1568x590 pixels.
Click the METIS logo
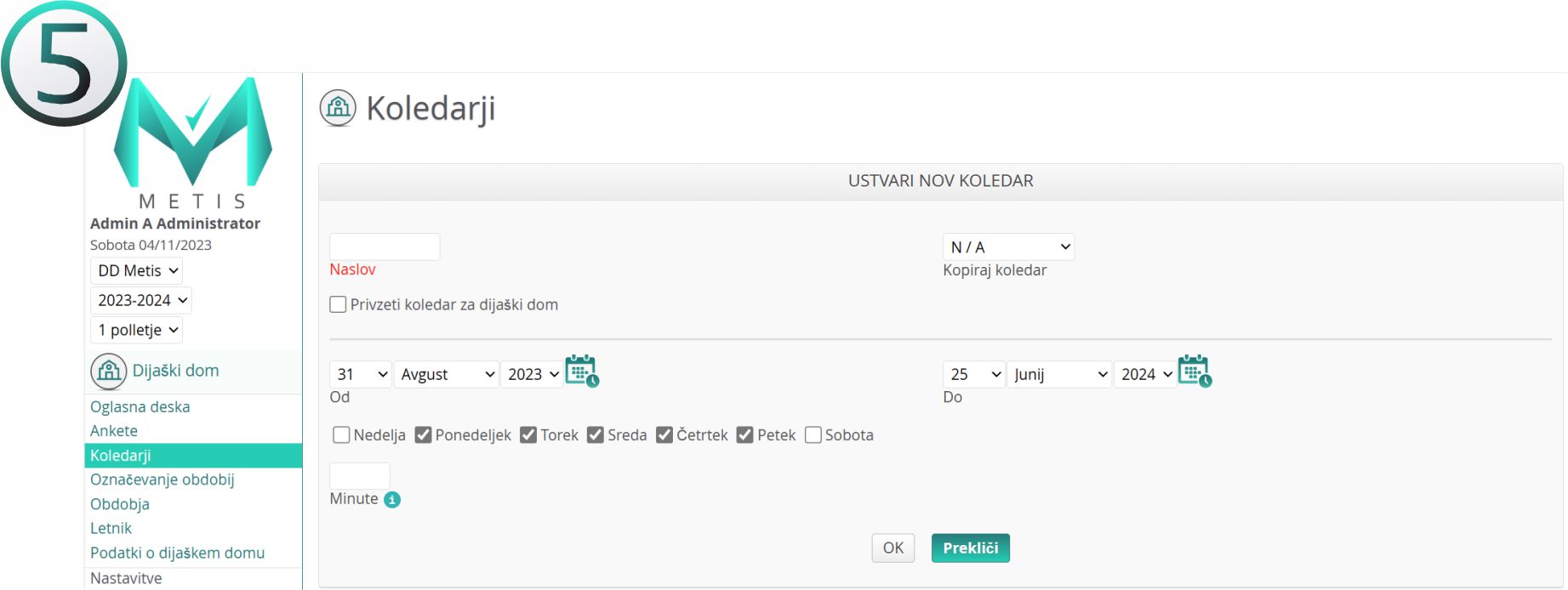(193, 140)
